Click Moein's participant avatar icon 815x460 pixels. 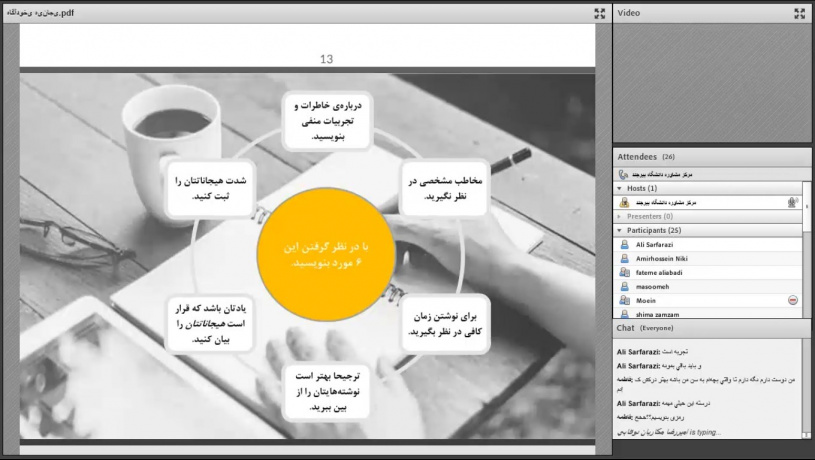tap(624, 300)
